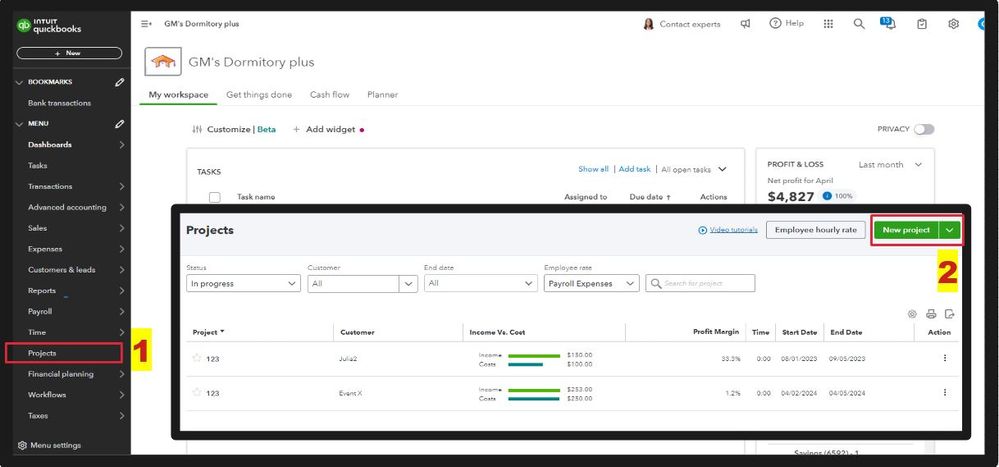Viewport: 999px width, 467px height.
Task: Click the Show all tasks link
Action: [593, 169]
